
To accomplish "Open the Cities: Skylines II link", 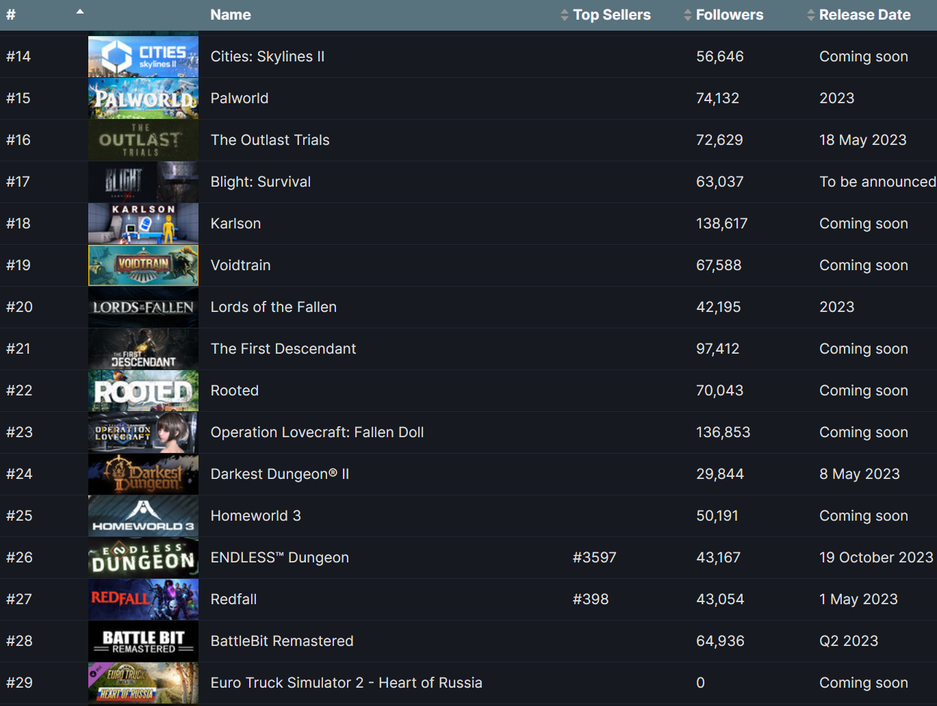I will pyautogui.click(x=267, y=57).
